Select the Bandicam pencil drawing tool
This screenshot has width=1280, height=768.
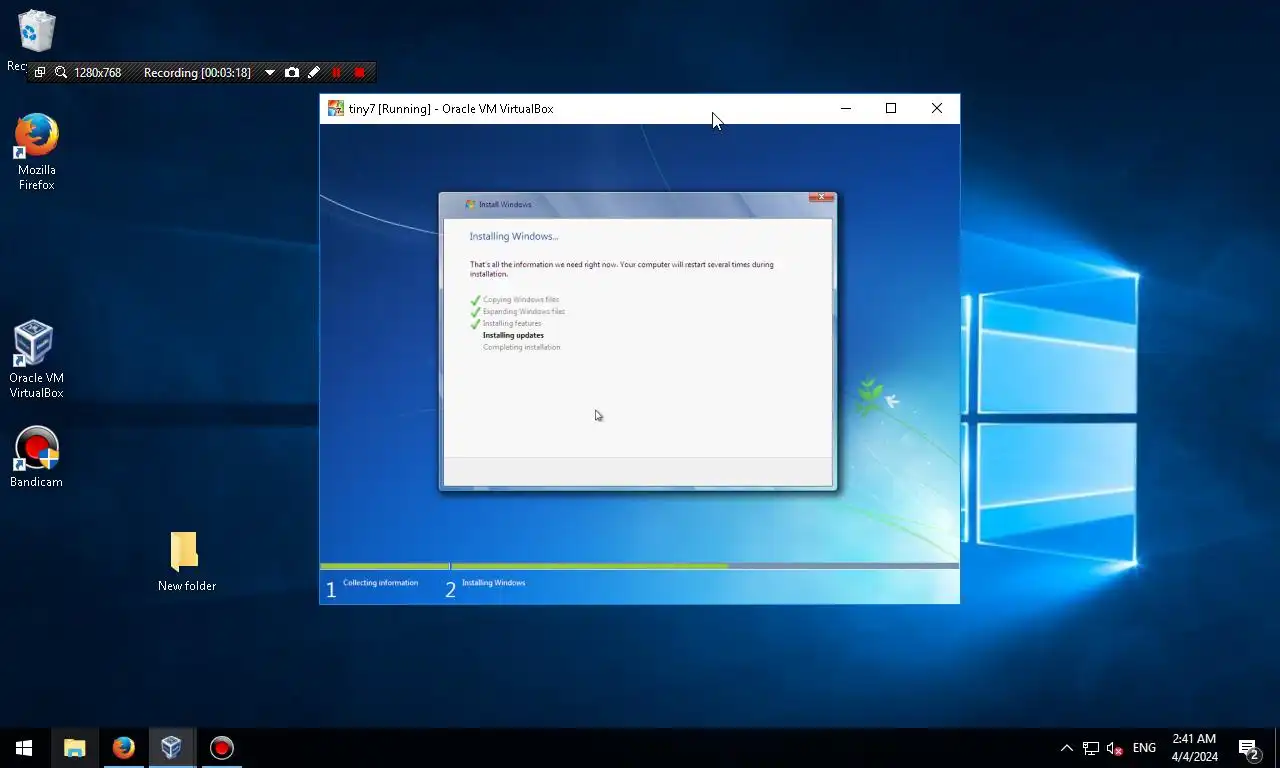point(314,72)
